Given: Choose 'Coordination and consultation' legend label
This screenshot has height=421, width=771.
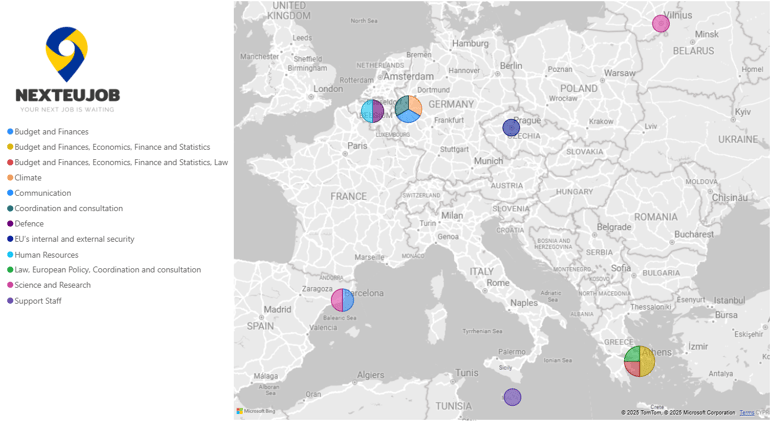Looking at the screenshot, I should point(69,209).
